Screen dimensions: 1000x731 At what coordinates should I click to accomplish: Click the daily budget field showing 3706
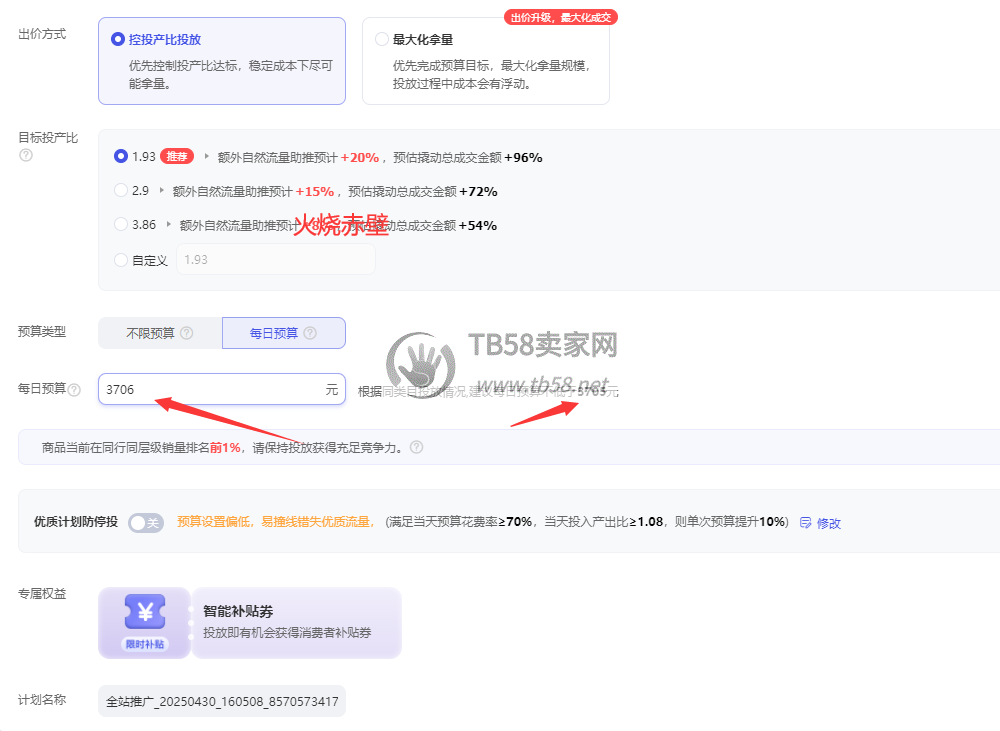pyautogui.click(x=222, y=389)
